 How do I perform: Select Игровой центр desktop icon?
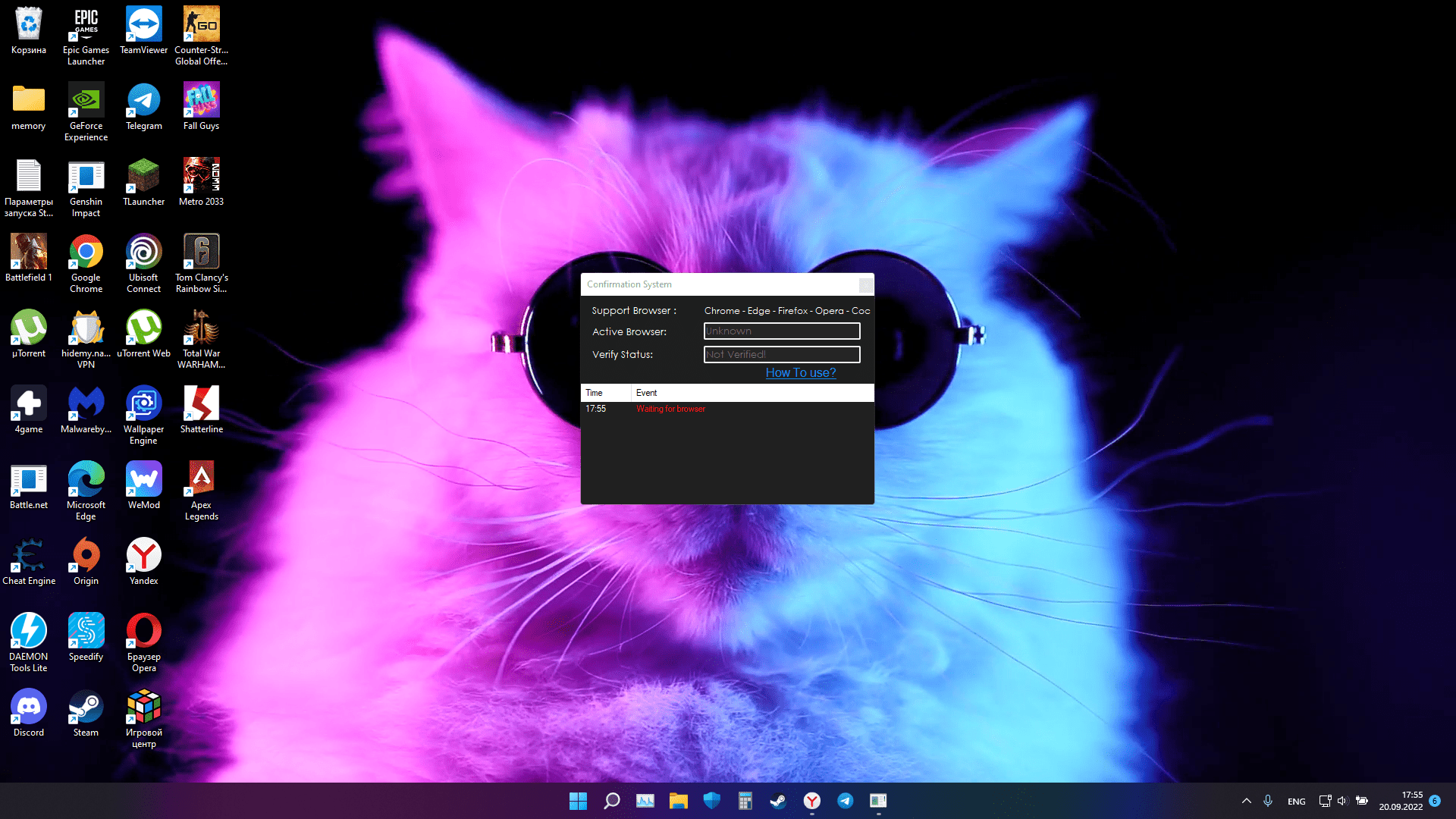(143, 719)
